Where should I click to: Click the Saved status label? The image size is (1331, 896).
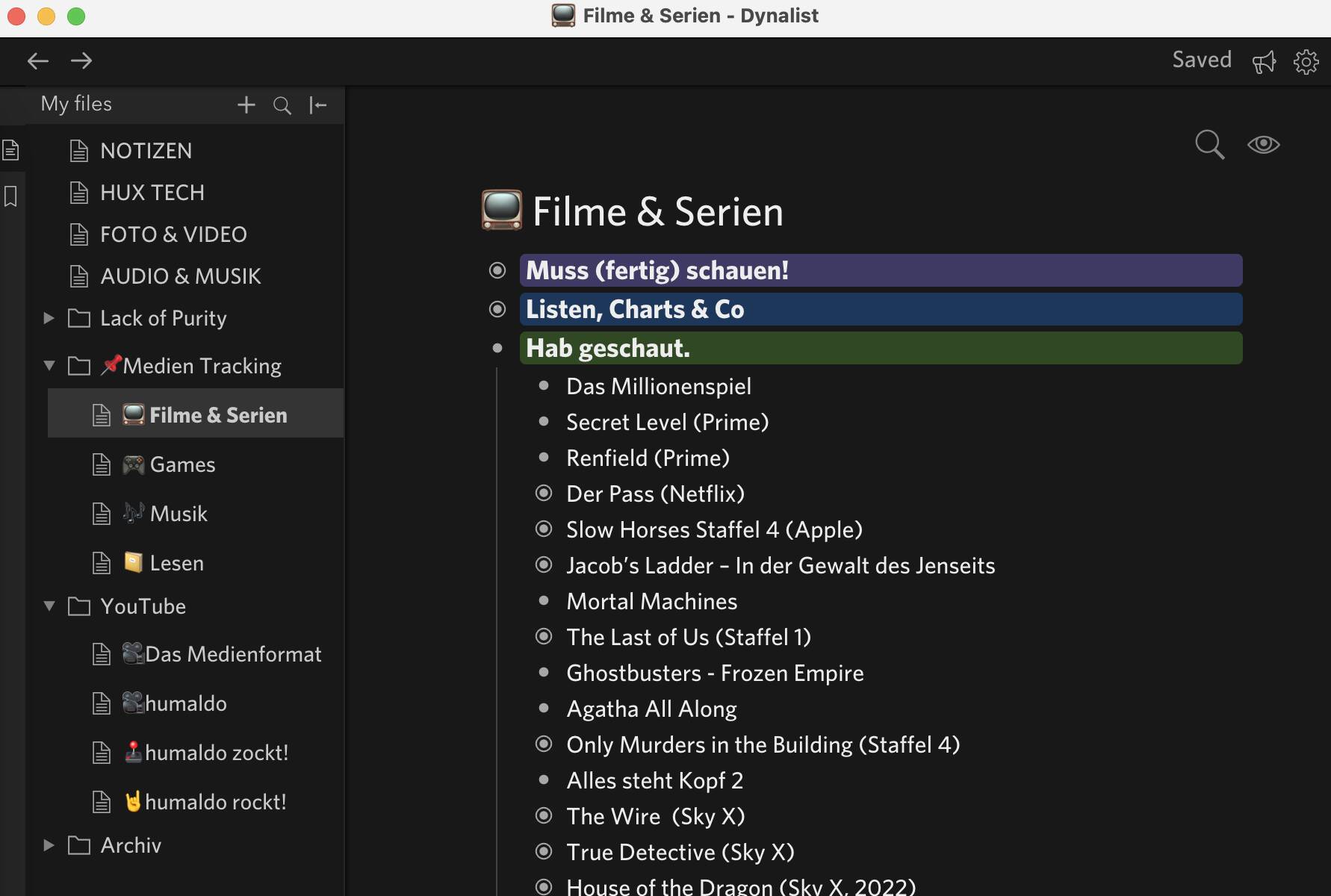tap(1201, 60)
